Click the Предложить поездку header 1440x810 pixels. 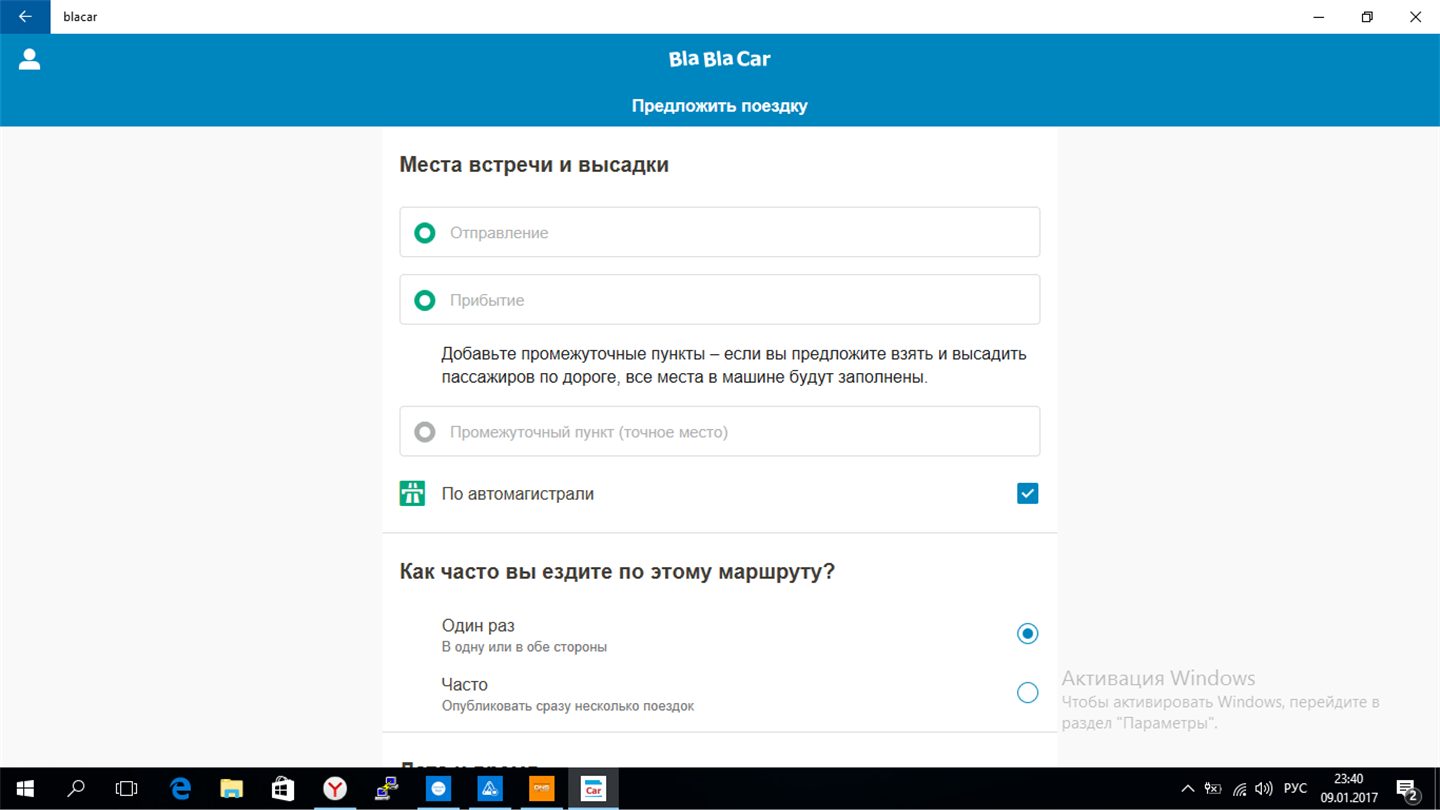(720, 106)
